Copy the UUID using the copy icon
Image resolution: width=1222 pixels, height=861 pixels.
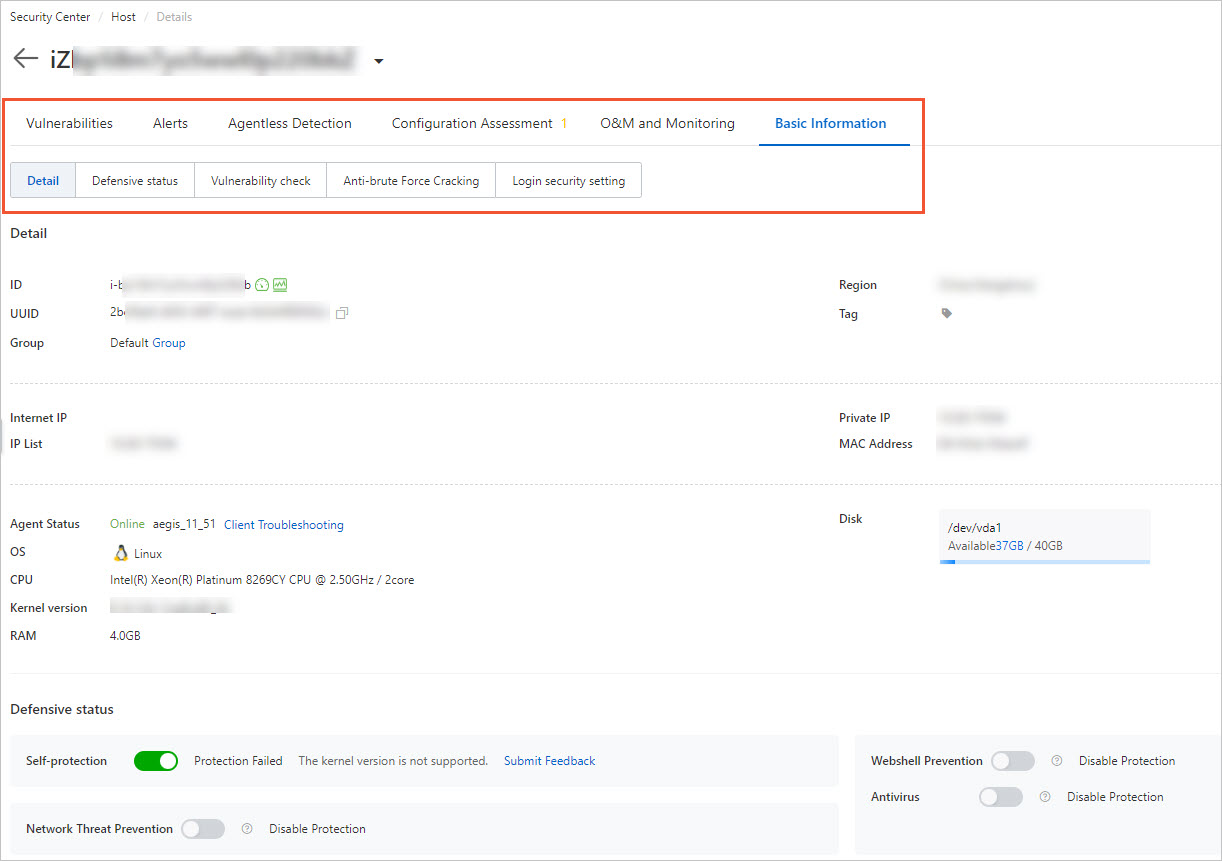(341, 313)
